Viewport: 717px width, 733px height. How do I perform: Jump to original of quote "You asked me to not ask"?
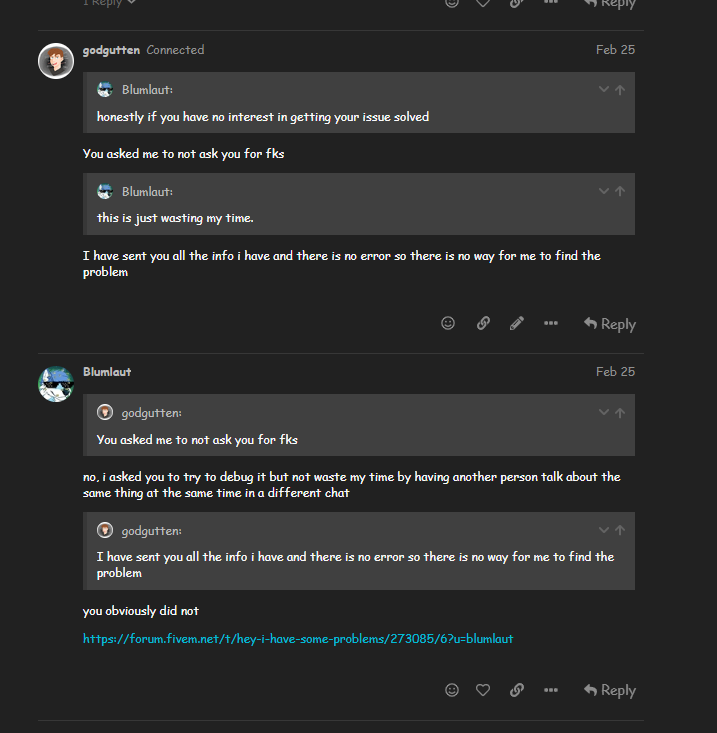(620, 412)
